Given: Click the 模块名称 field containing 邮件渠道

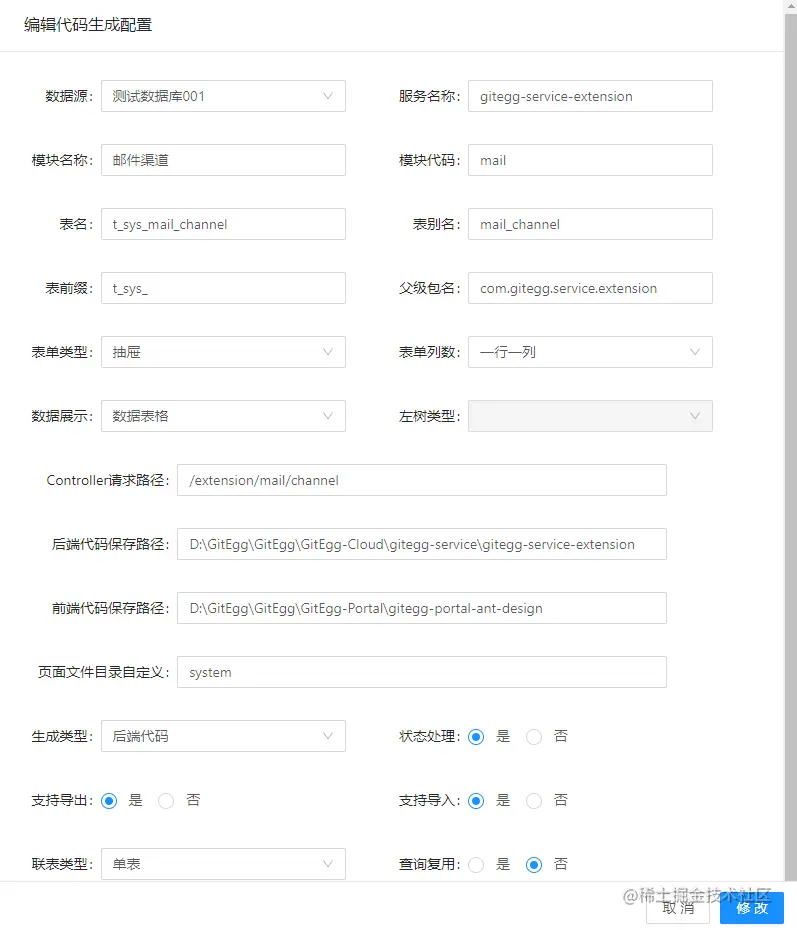Looking at the screenshot, I should (x=223, y=160).
